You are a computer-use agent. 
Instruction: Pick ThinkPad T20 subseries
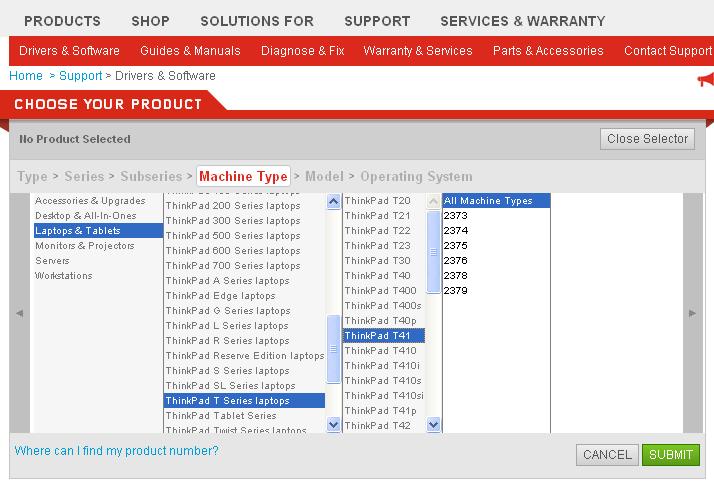(384, 201)
